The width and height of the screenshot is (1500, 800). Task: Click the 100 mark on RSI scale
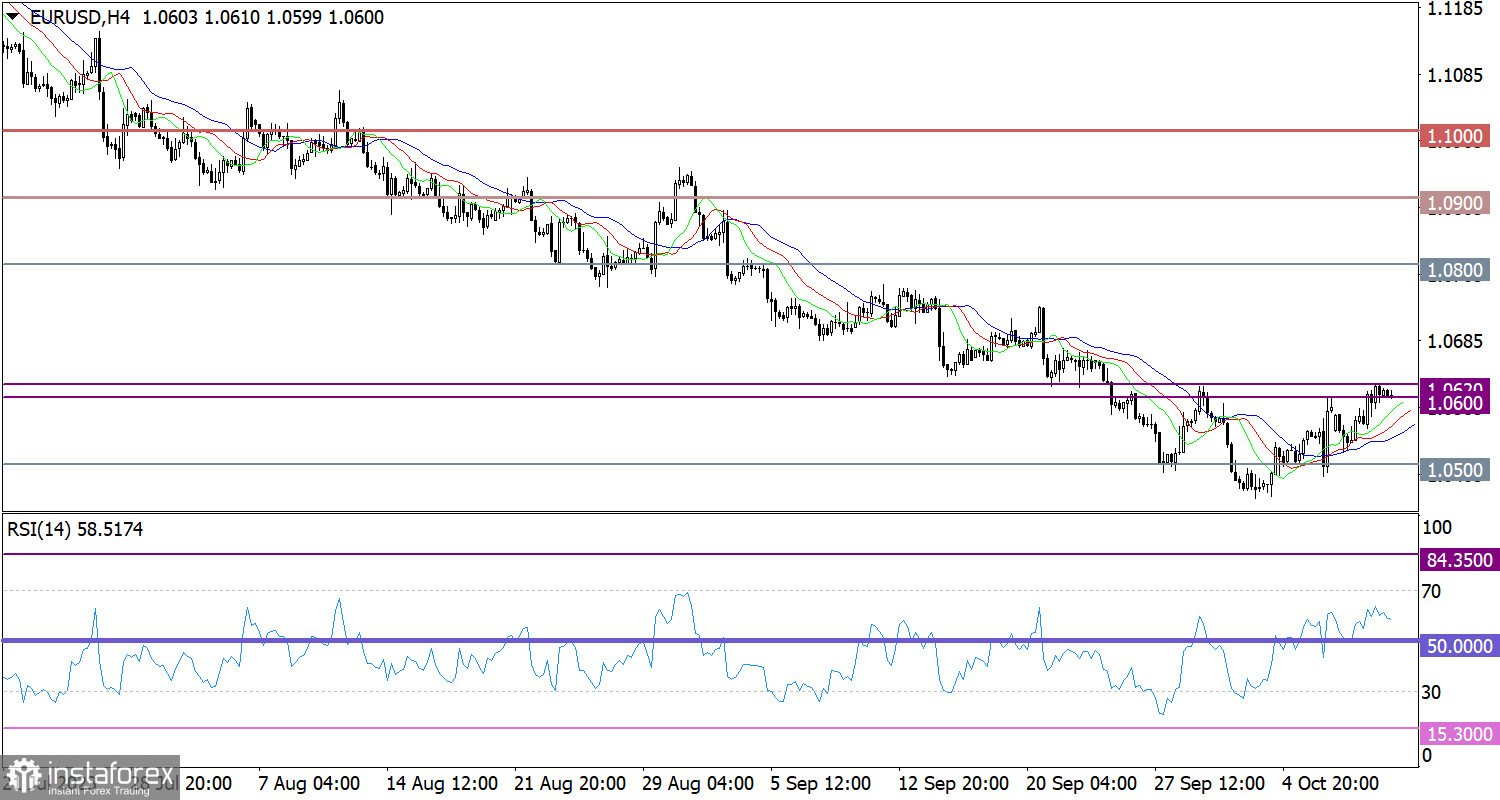[1435, 527]
